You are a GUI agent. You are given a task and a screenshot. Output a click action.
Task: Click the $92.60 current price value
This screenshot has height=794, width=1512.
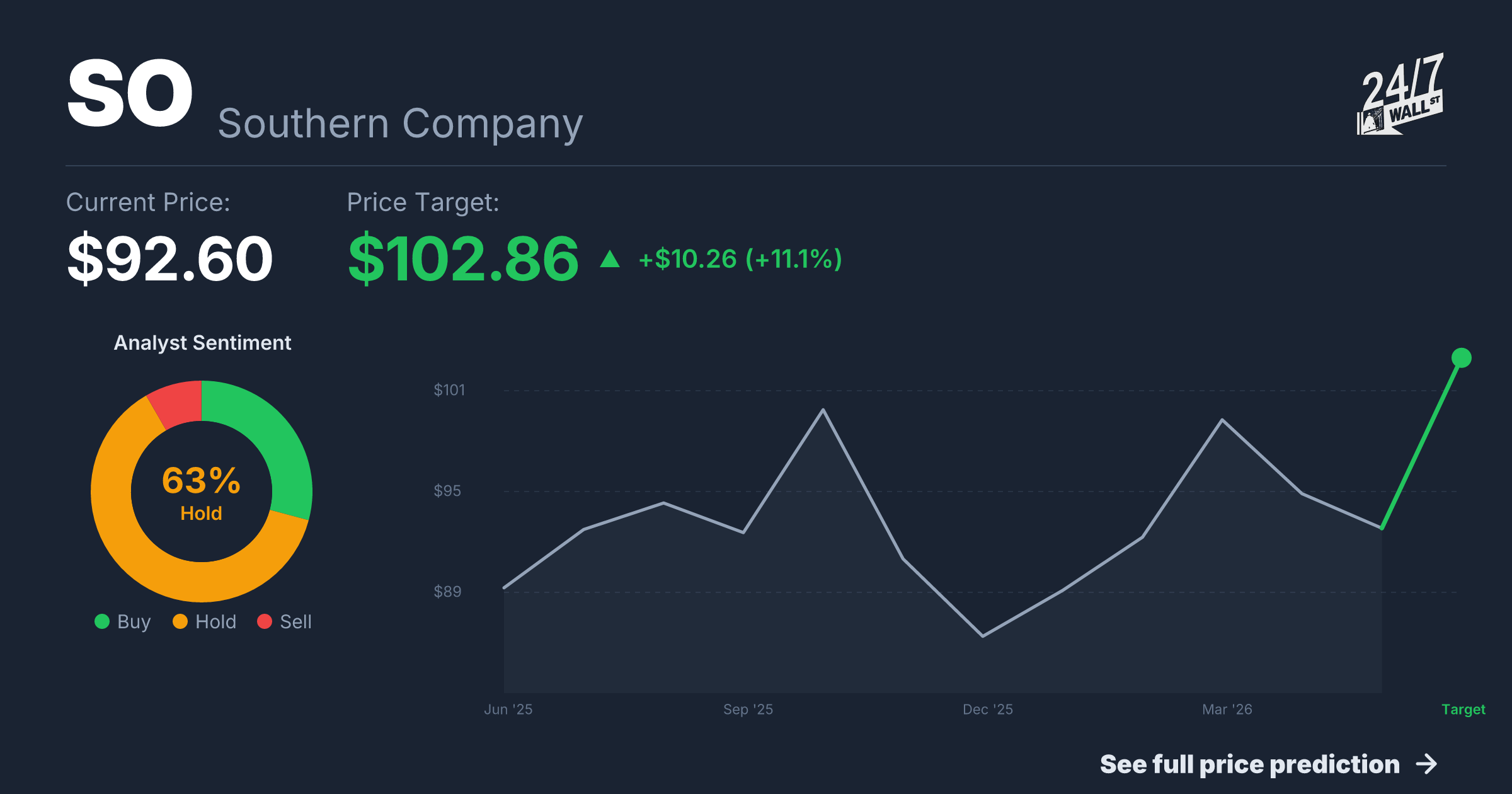coord(170,259)
